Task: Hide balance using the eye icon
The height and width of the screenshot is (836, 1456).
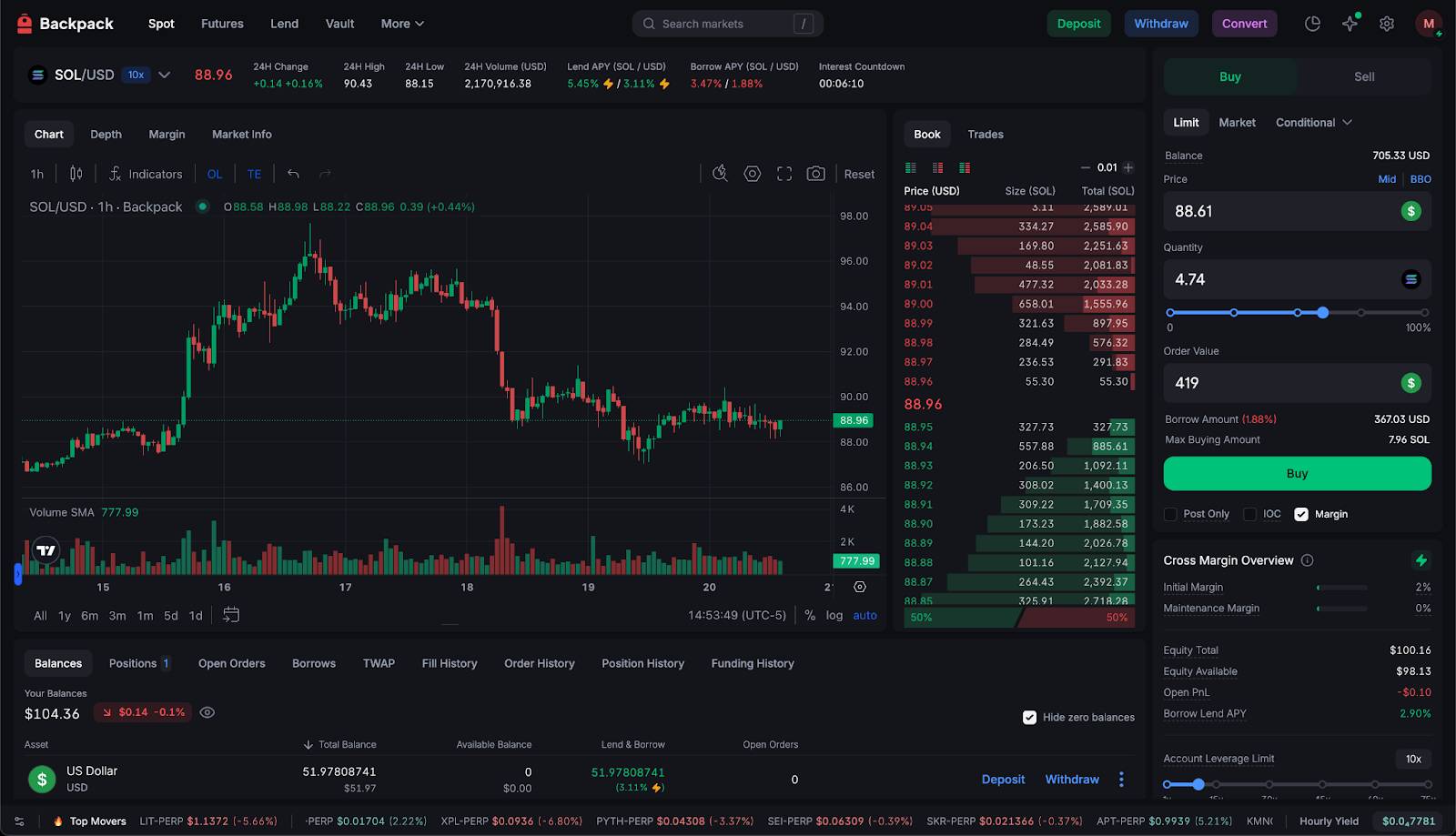Action: click(207, 712)
